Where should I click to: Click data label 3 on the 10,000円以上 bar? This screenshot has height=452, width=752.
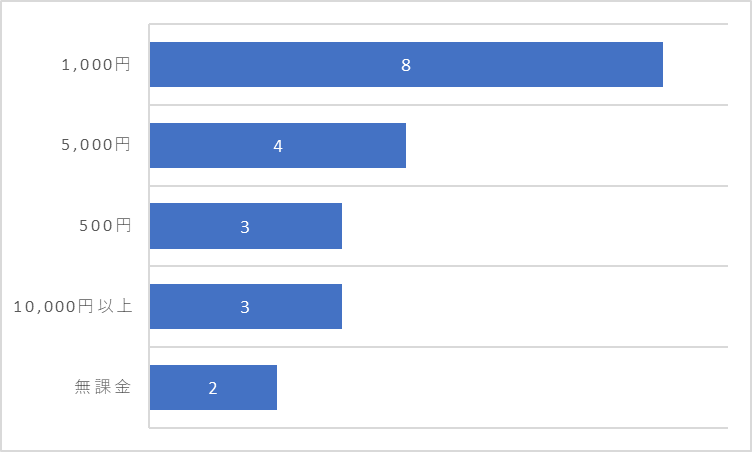pyautogui.click(x=245, y=307)
